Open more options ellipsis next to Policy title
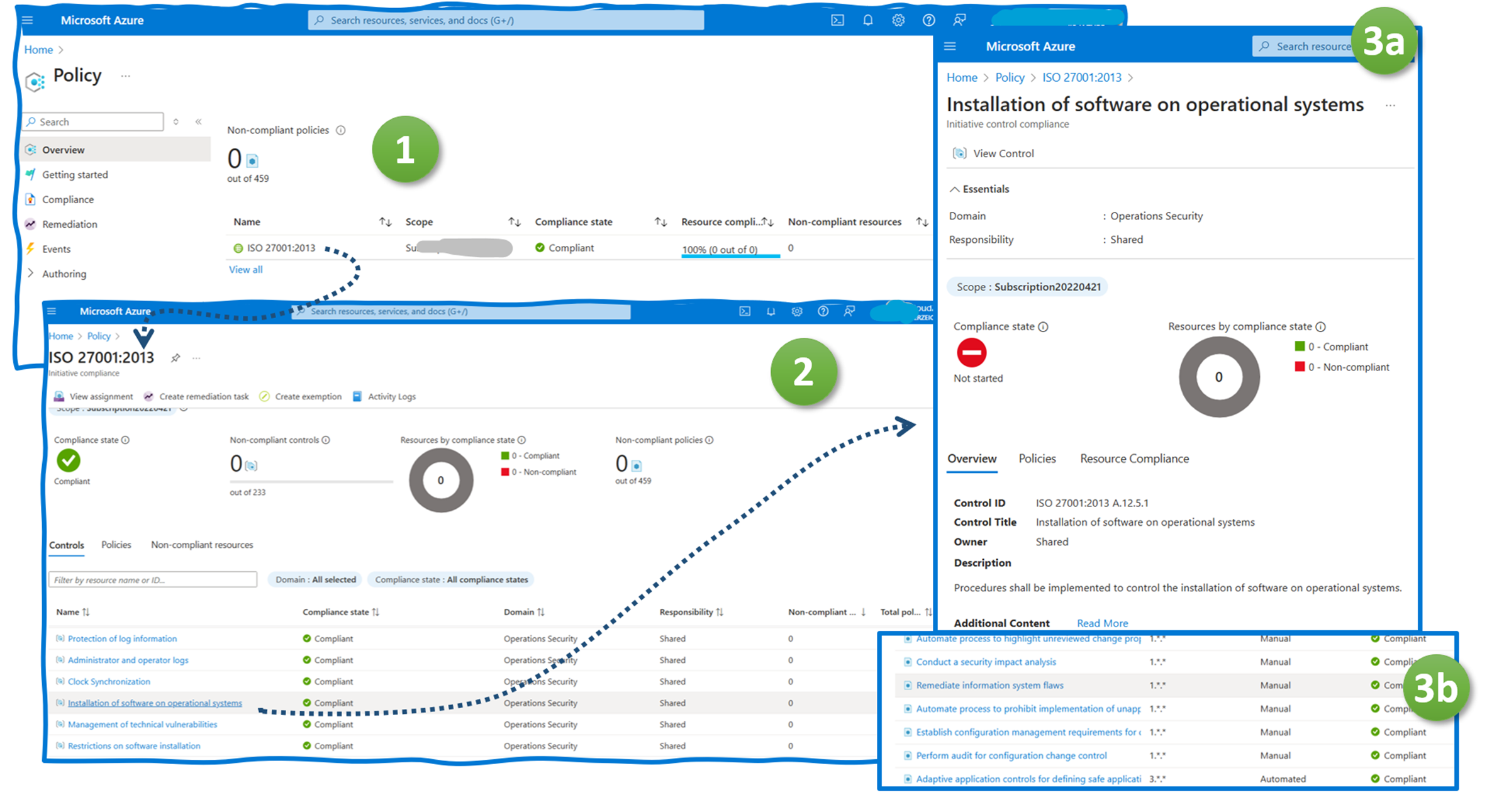1487x812 pixels. pos(126,75)
